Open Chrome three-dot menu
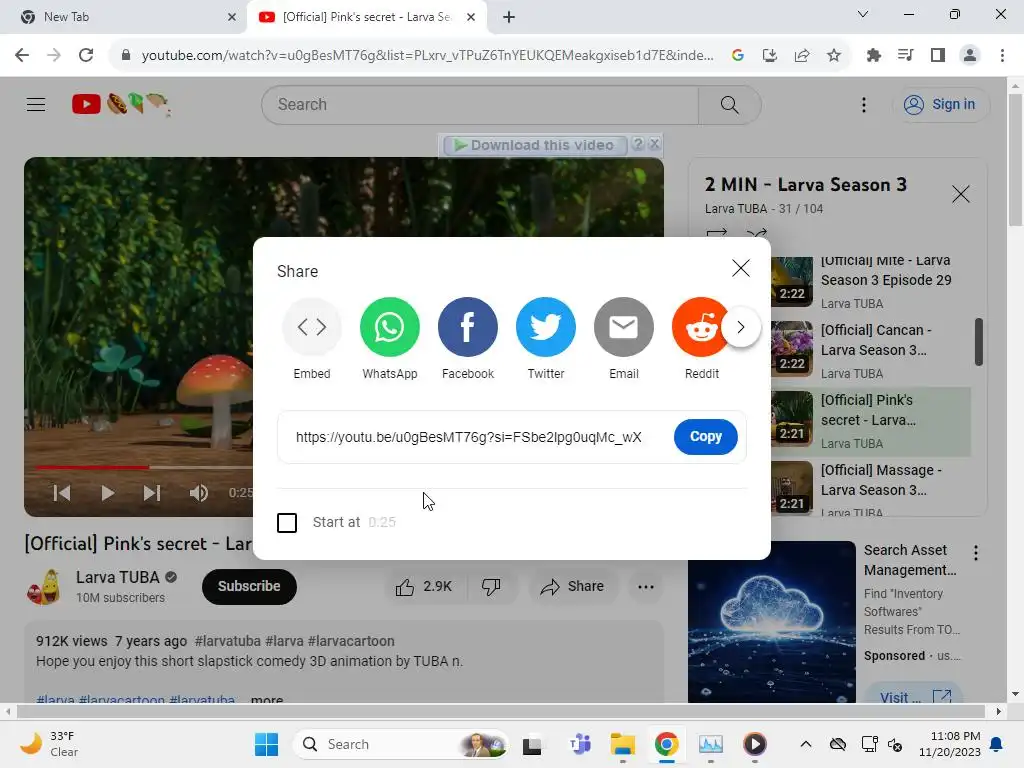 tap(1002, 56)
